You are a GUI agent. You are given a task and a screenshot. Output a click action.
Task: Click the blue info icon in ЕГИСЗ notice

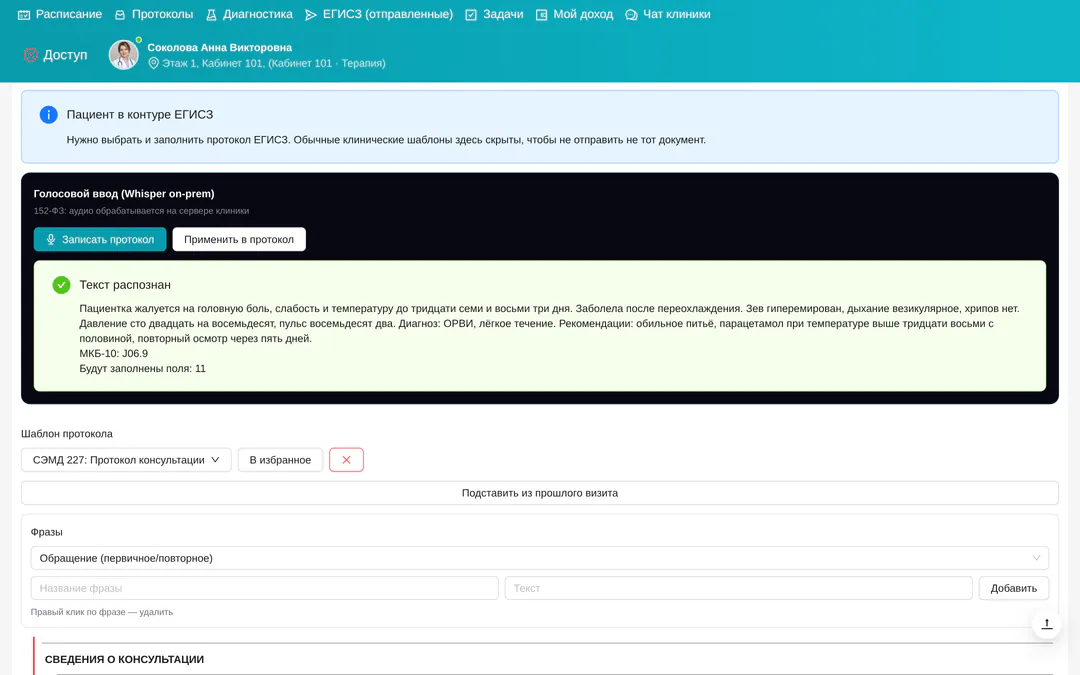point(48,115)
